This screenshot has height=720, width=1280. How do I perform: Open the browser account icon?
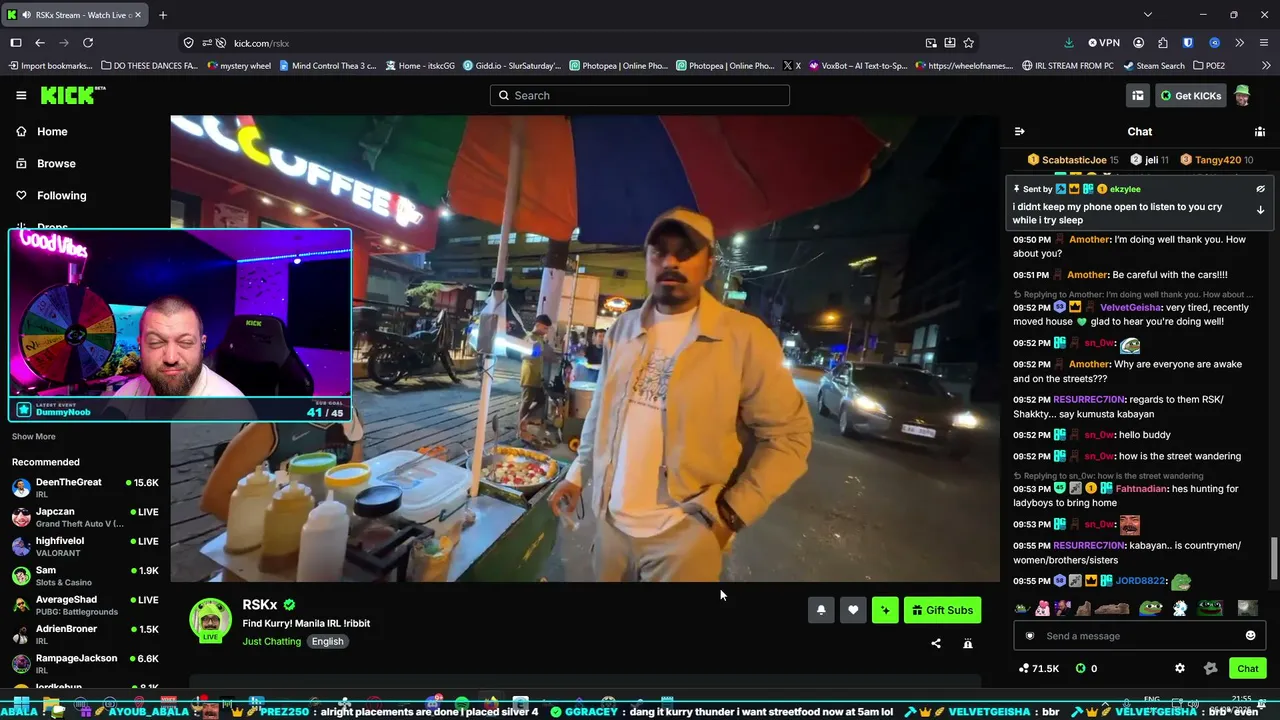point(1139,43)
